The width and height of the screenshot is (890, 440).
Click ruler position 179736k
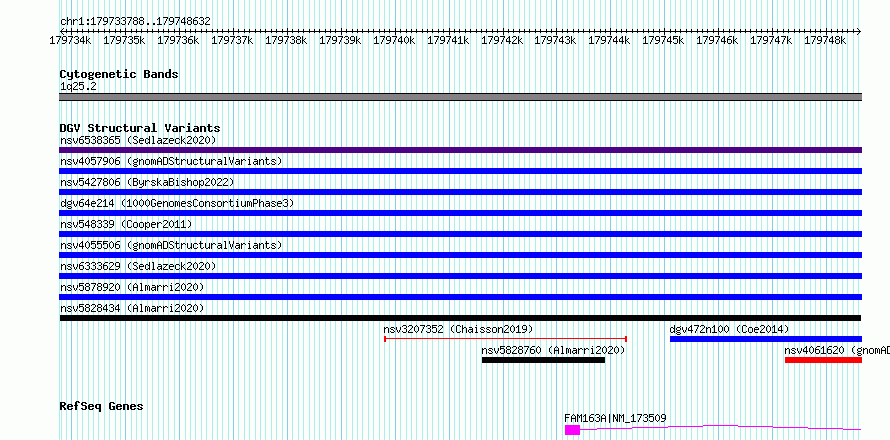point(178,41)
